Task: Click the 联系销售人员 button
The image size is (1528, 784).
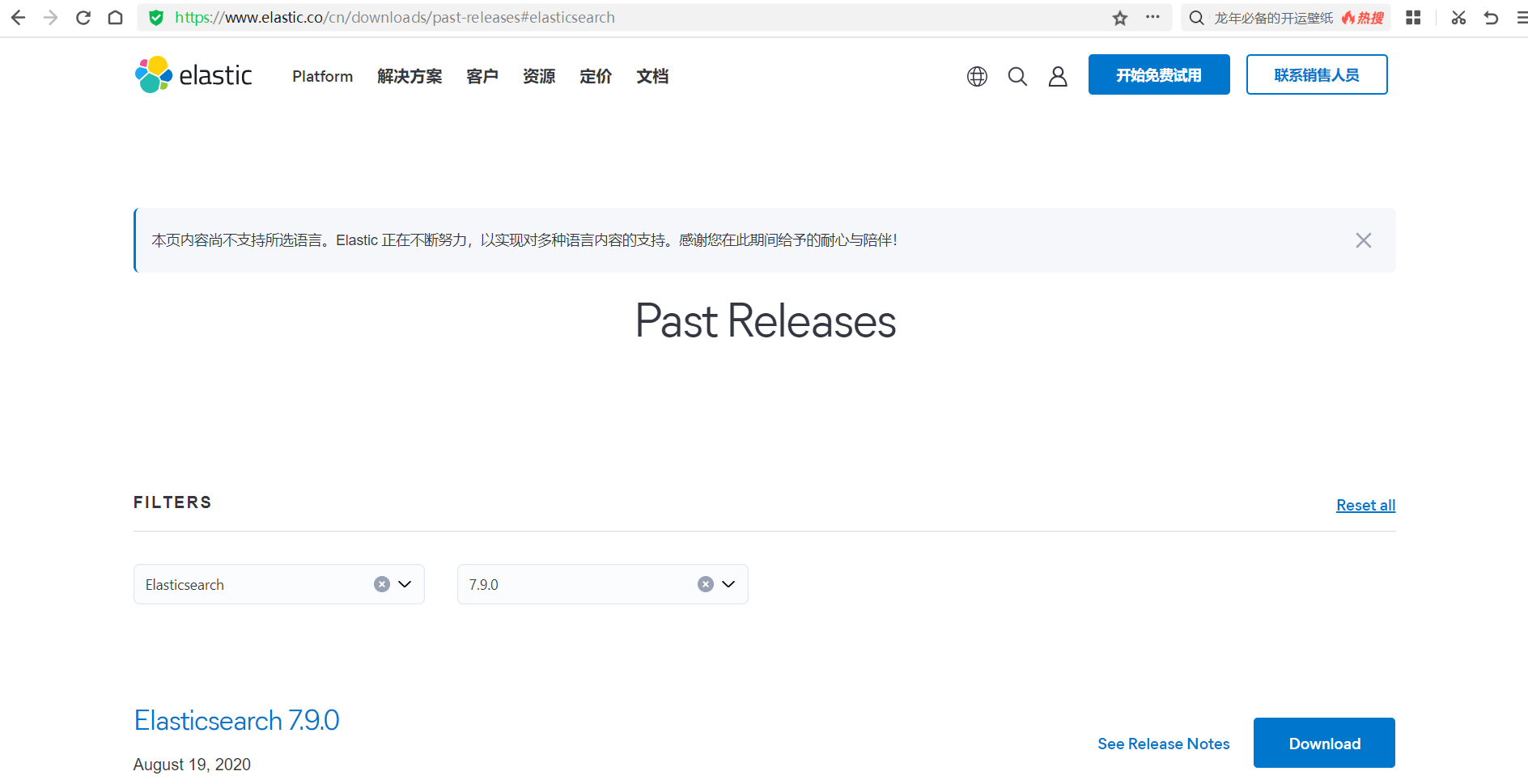Action: (x=1317, y=74)
